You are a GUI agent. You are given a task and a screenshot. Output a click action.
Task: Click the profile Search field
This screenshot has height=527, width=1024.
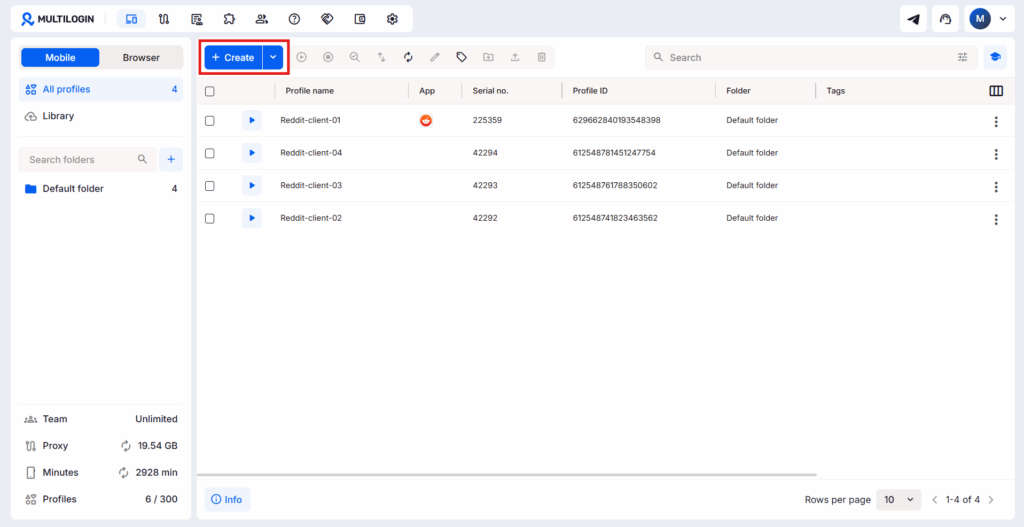[811, 57]
